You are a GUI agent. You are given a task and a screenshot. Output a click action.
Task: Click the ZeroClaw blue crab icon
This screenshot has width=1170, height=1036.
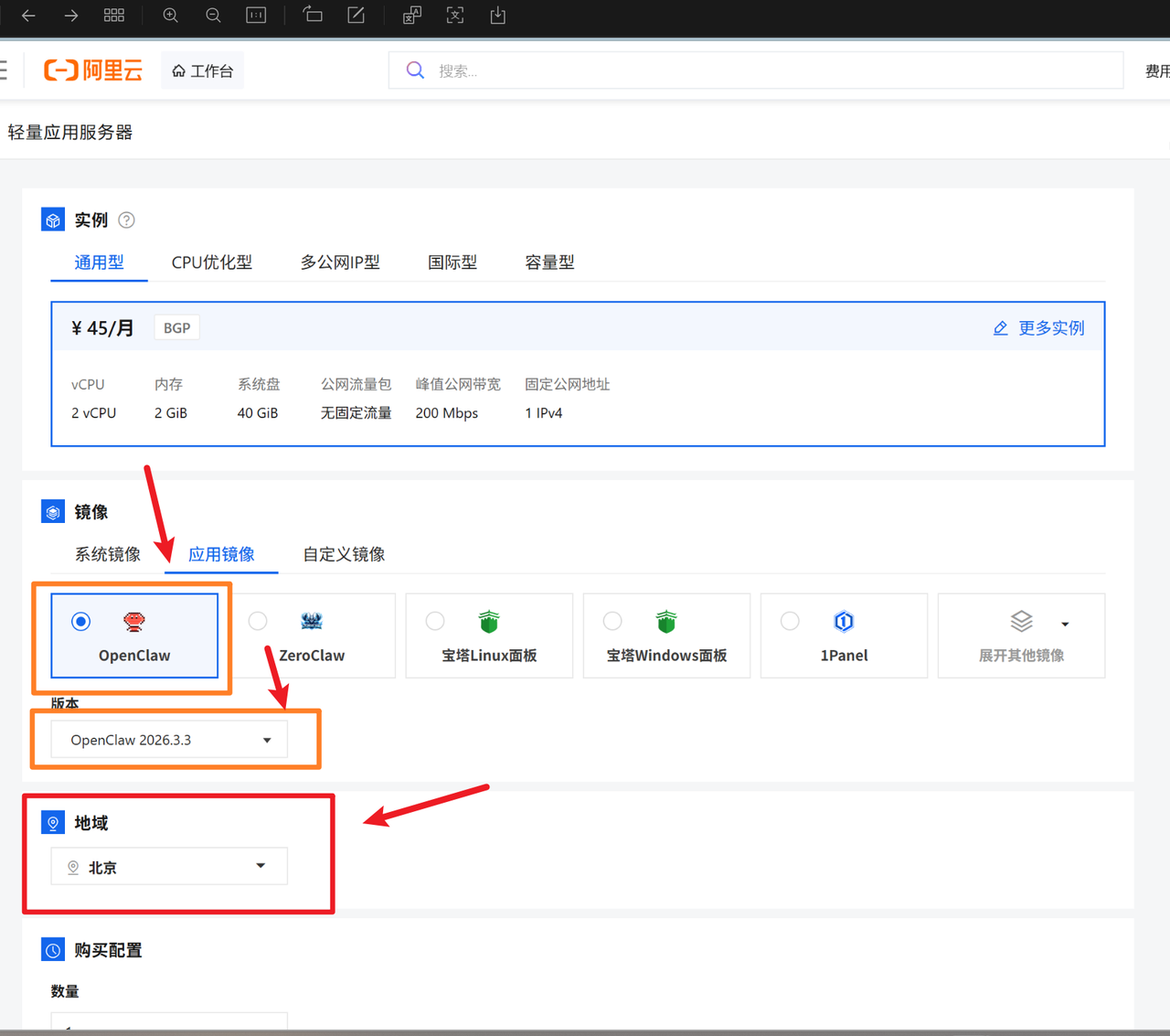[312, 622]
